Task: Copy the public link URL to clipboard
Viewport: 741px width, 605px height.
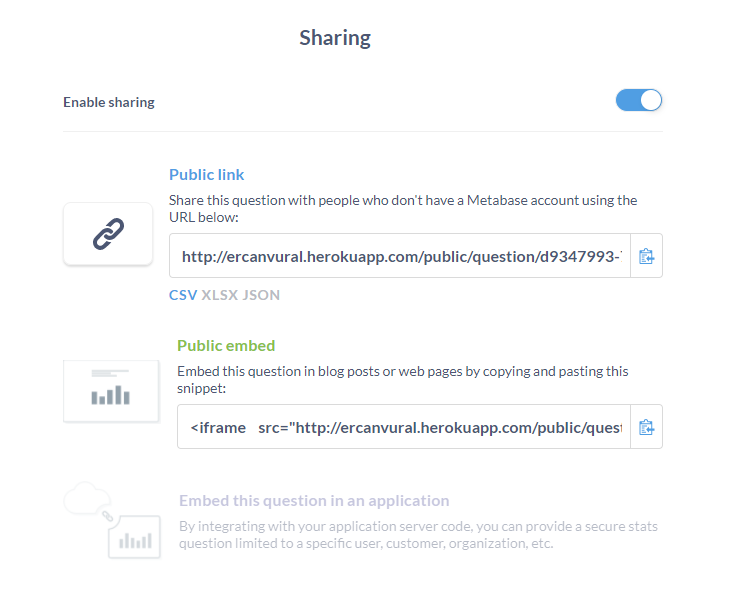Action: pos(646,256)
